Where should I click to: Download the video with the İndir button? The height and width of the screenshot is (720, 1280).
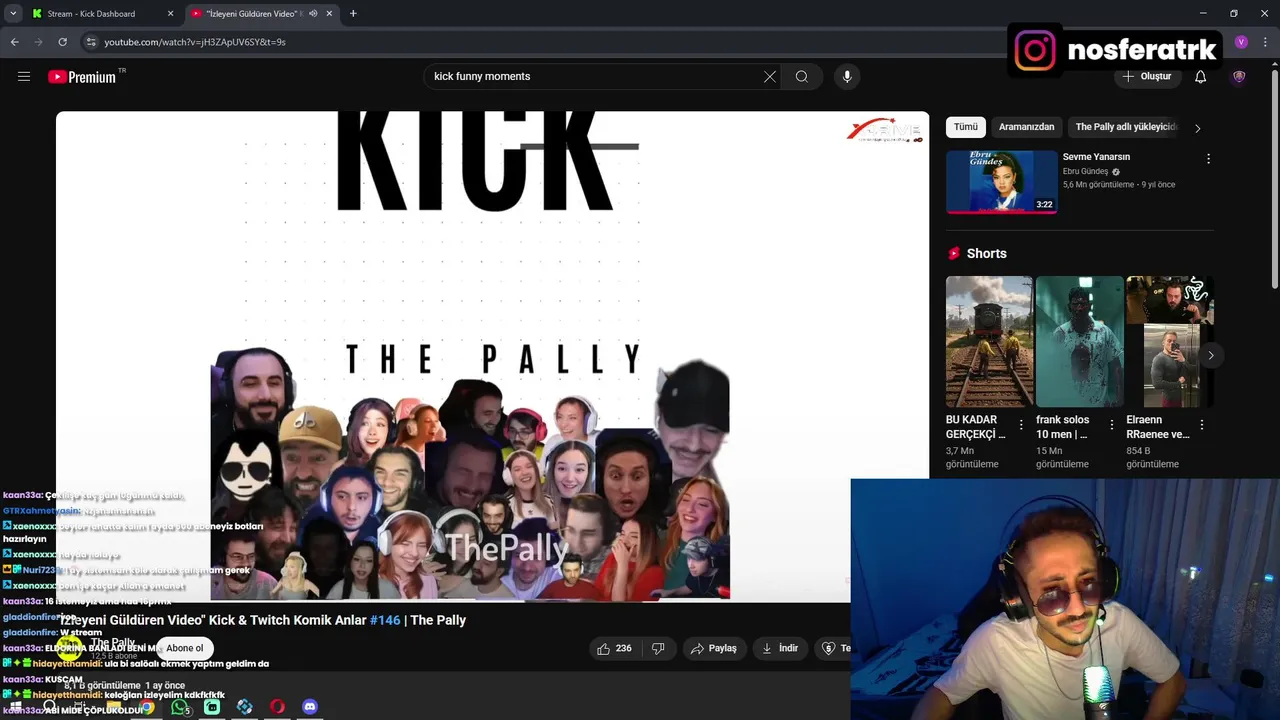(780, 649)
